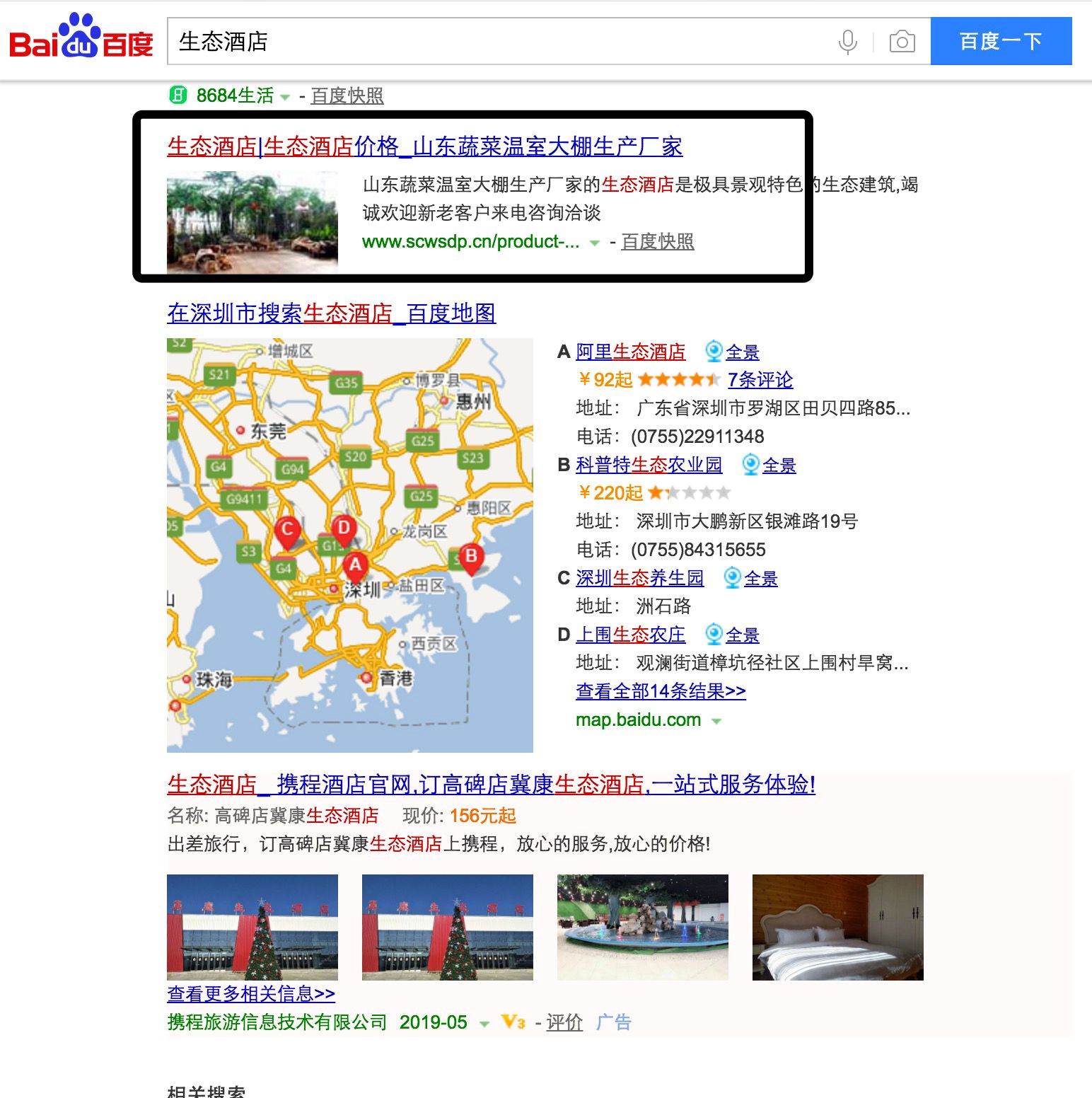
Task: Click the green 8684生活 site icon
Action: pyautogui.click(x=178, y=95)
